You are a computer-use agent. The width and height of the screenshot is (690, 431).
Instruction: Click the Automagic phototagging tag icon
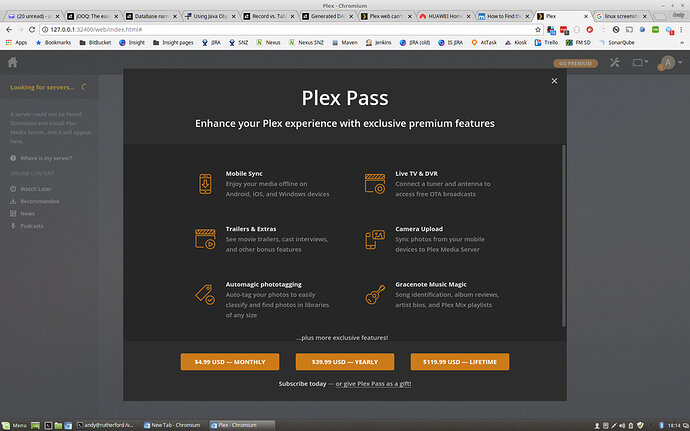[205, 294]
